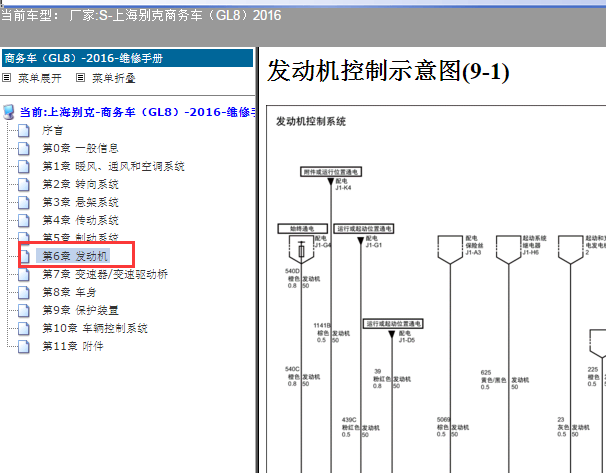This screenshot has height=473, width=606.
Task: Click wire label 540C
Action: (x=292, y=369)
